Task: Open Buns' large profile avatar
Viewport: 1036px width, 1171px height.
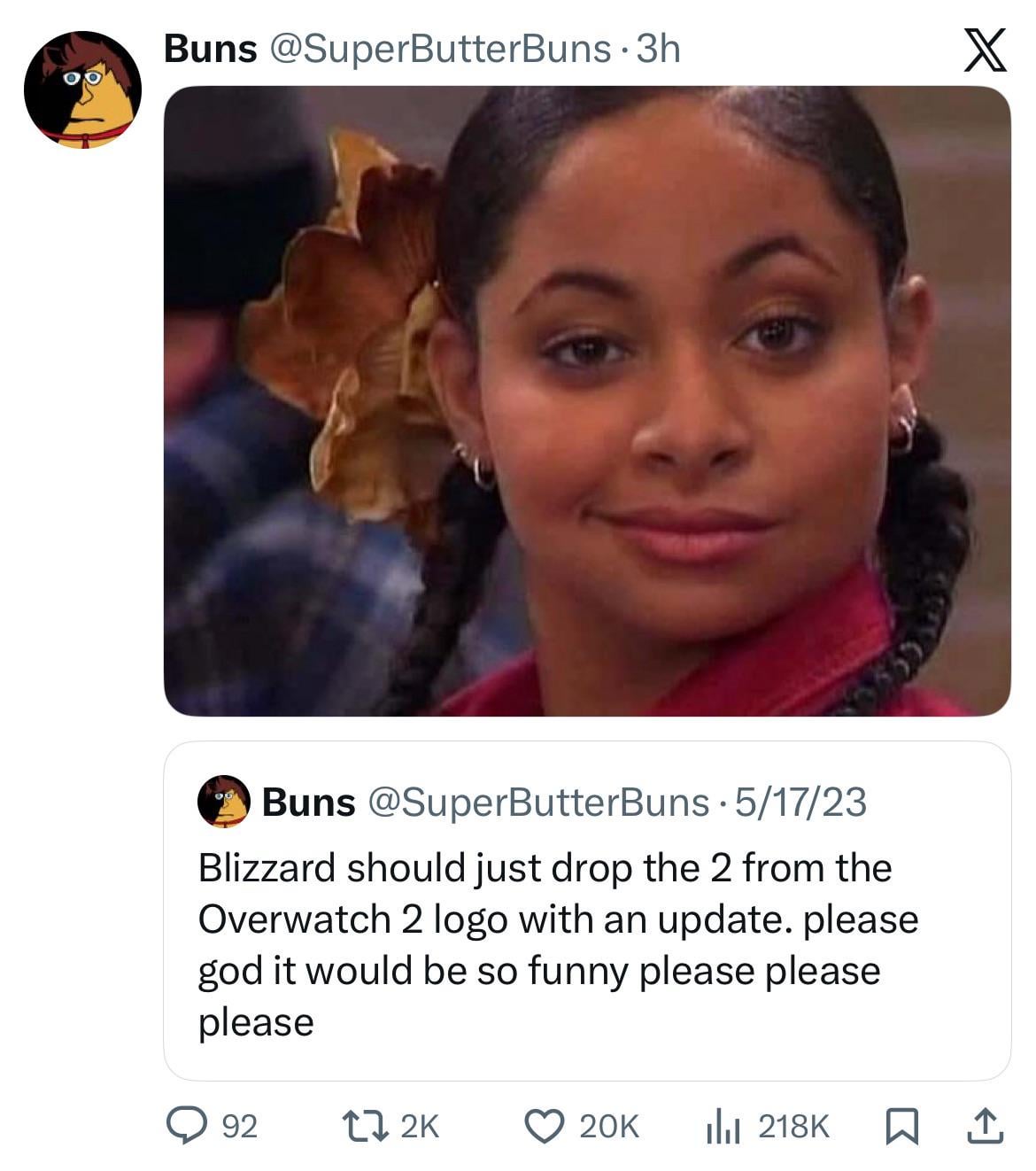Action: (82, 89)
